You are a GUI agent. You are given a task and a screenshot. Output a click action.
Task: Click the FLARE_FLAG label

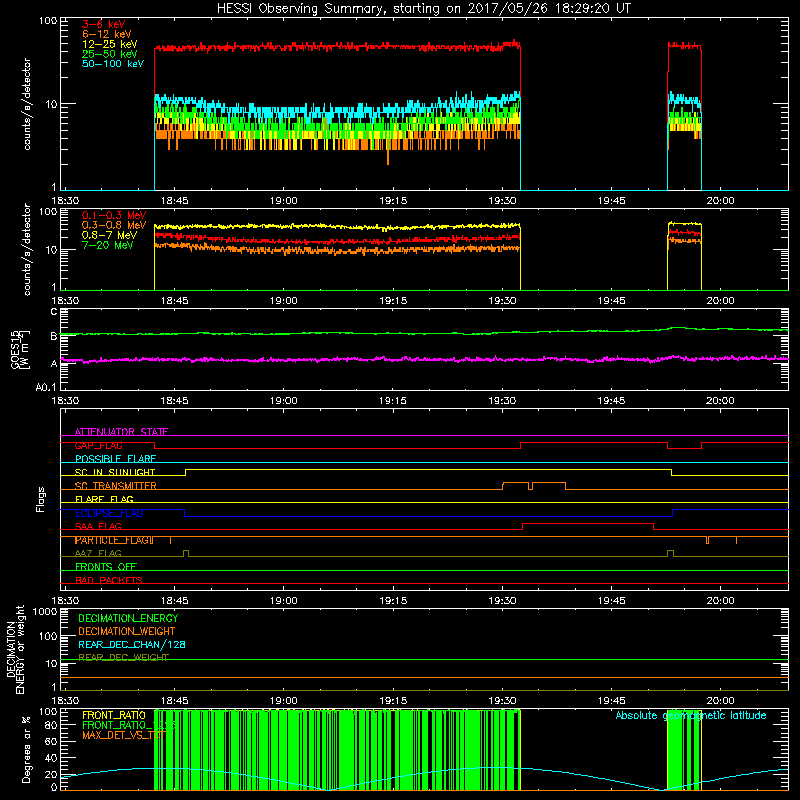tap(104, 499)
